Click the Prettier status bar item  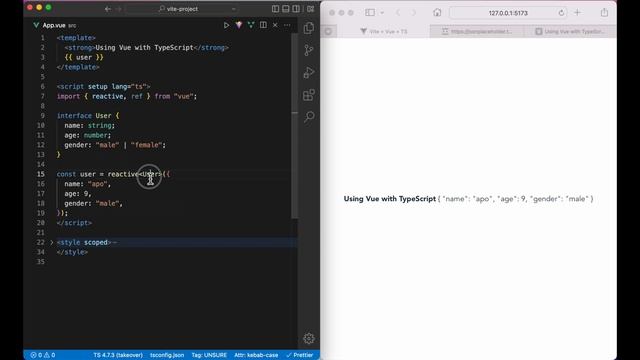[x=300, y=355]
